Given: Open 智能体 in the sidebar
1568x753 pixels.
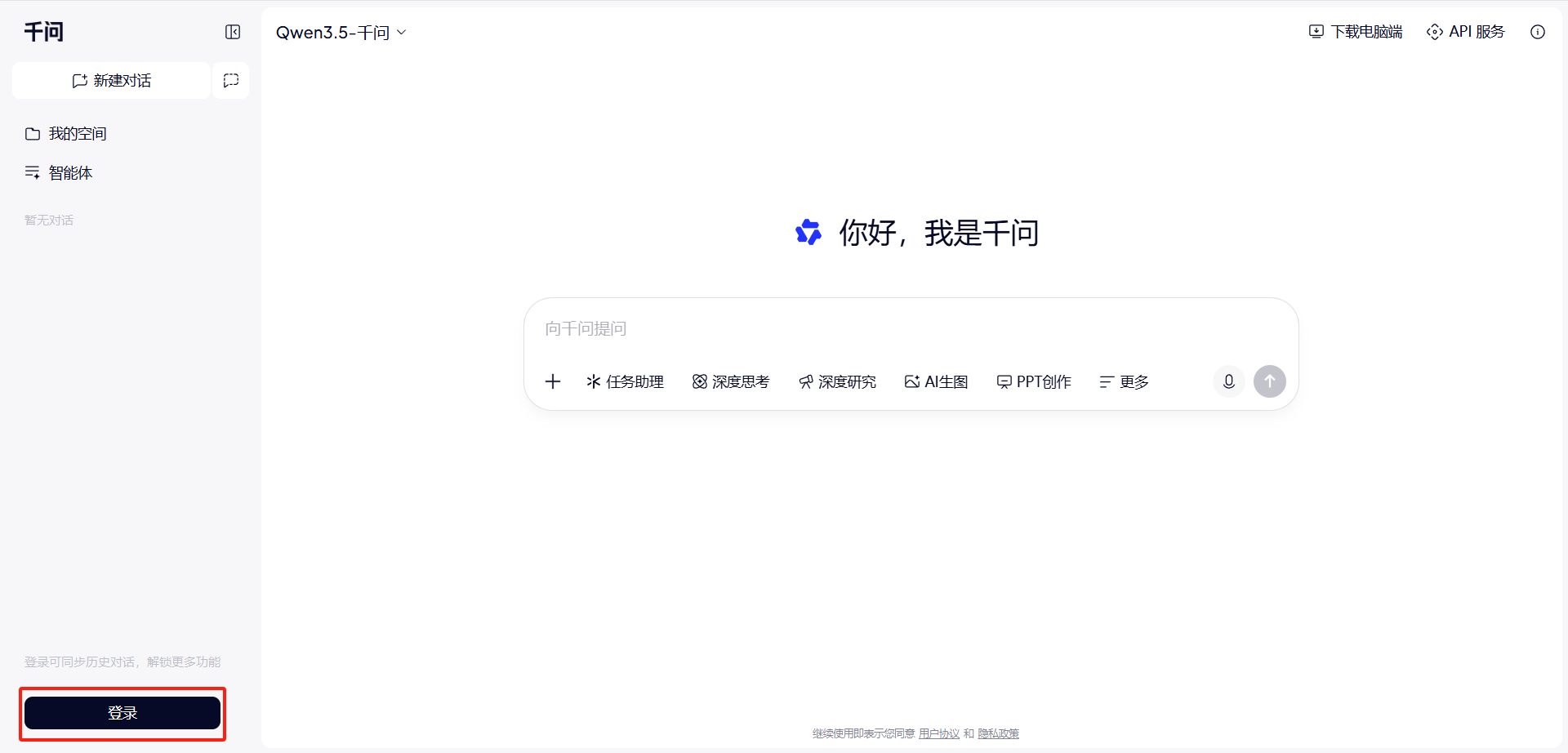Looking at the screenshot, I should click(59, 173).
